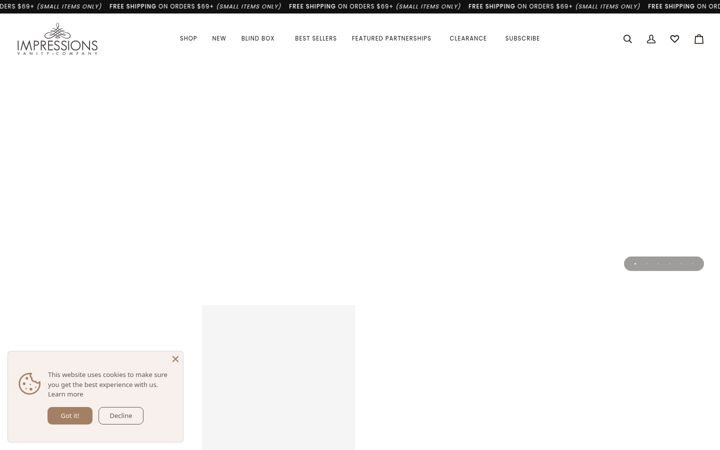The width and height of the screenshot is (720, 450).
Task: Select the first slideshow pagination dot
Action: pyautogui.click(x=635, y=264)
